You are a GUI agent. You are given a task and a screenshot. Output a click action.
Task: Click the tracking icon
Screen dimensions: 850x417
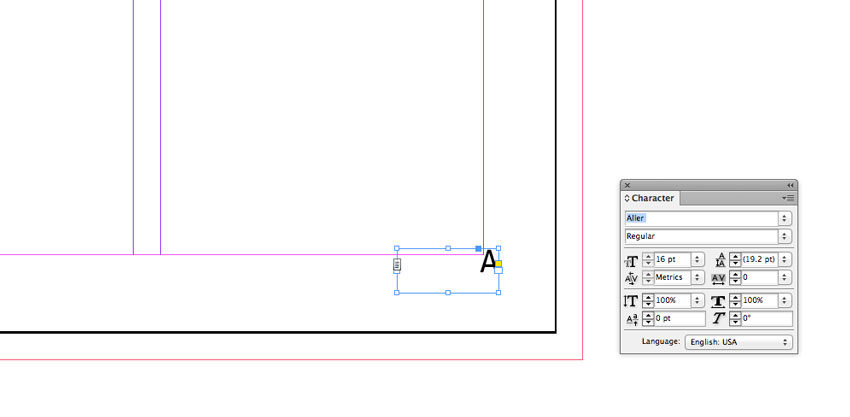[x=718, y=279]
